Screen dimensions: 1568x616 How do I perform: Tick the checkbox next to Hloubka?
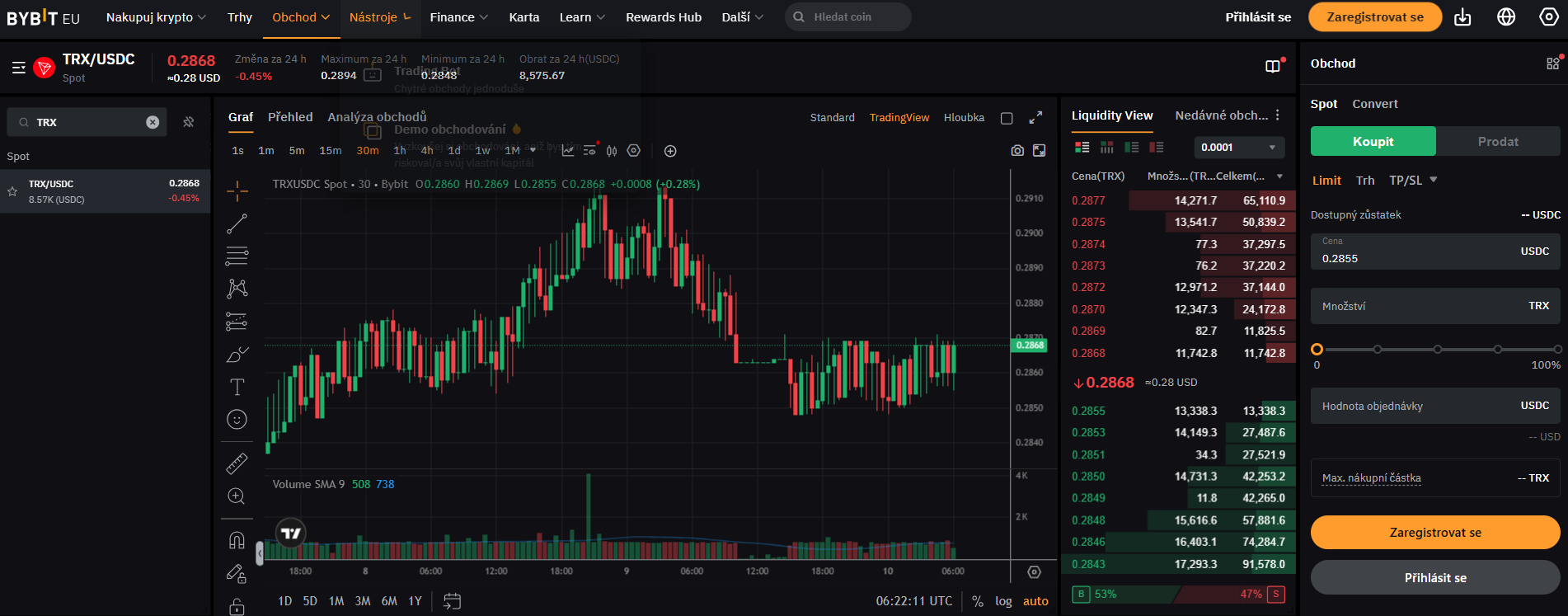[x=1007, y=118]
